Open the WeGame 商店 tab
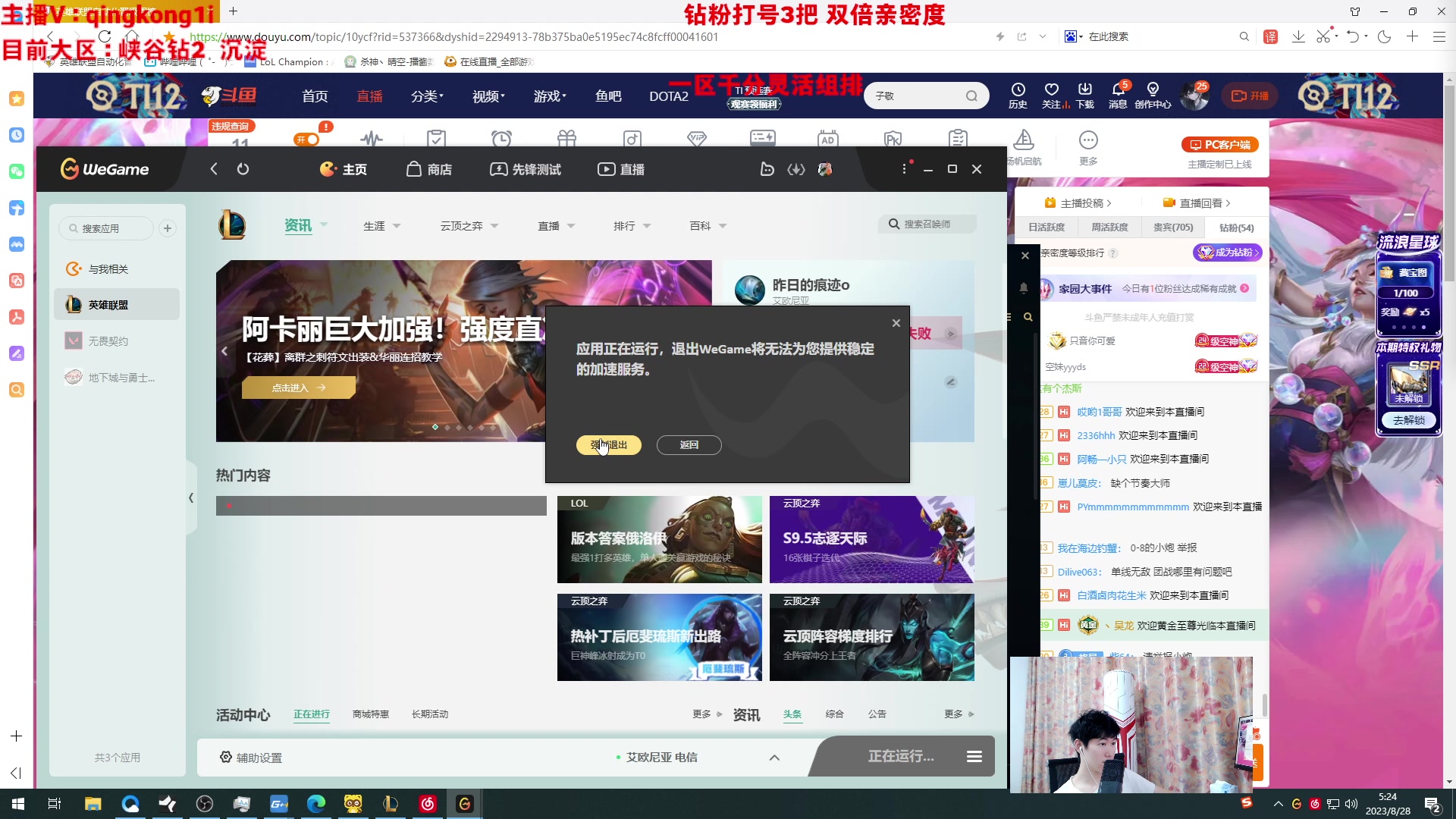 tap(429, 169)
